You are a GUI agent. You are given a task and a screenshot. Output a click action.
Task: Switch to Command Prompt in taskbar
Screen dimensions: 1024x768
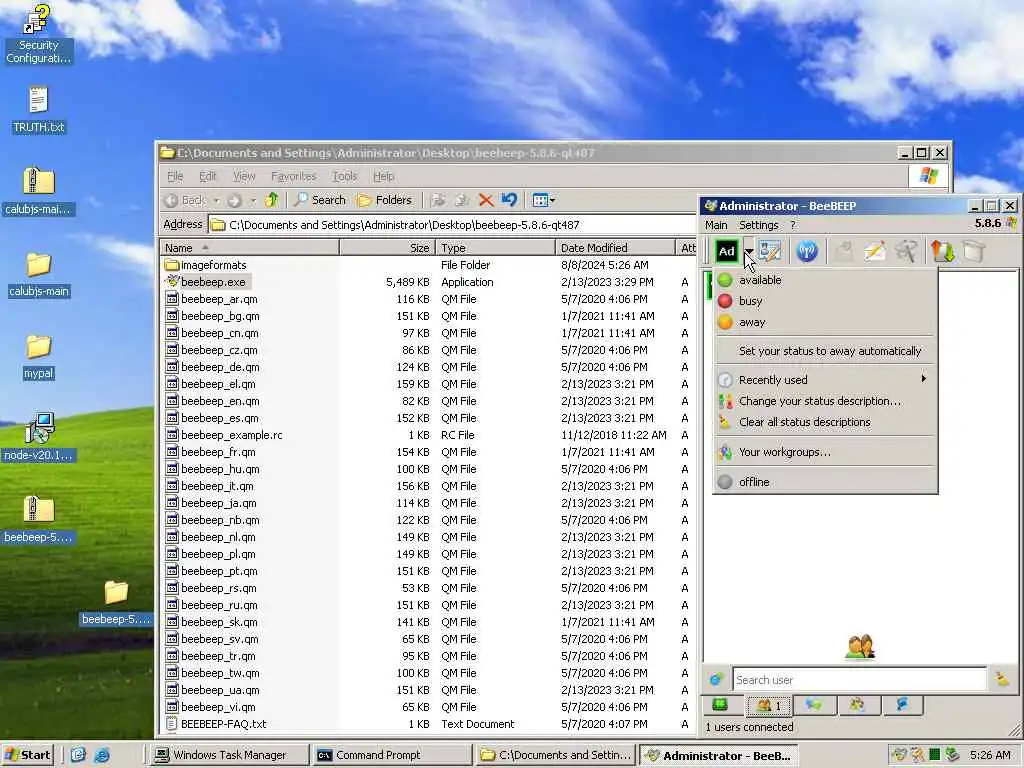tap(390, 756)
